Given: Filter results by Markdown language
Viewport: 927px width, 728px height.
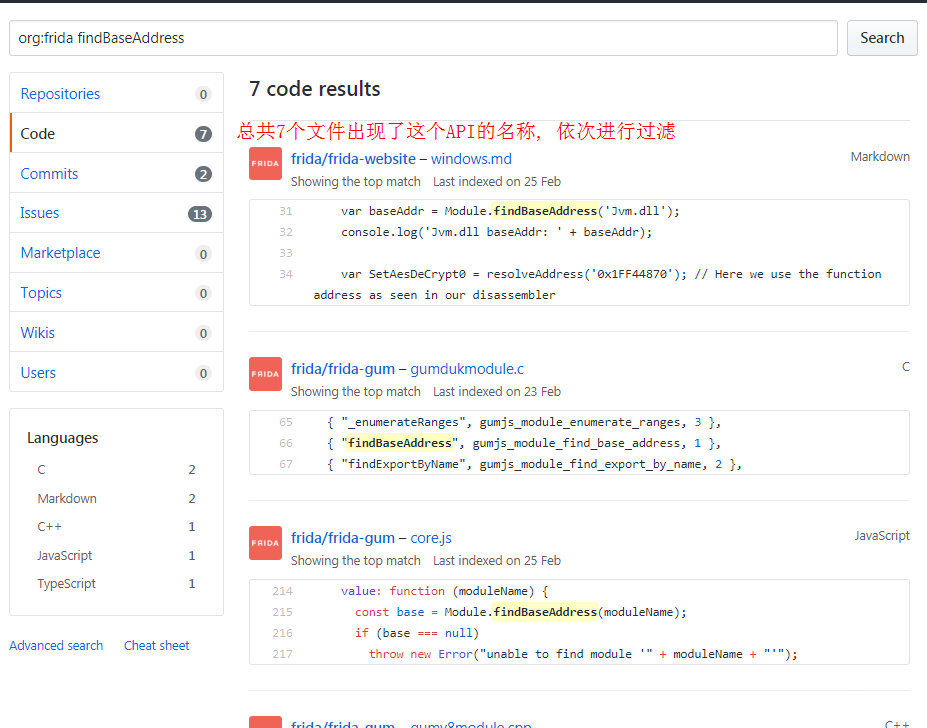Looking at the screenshot, I should pos(116,499).
